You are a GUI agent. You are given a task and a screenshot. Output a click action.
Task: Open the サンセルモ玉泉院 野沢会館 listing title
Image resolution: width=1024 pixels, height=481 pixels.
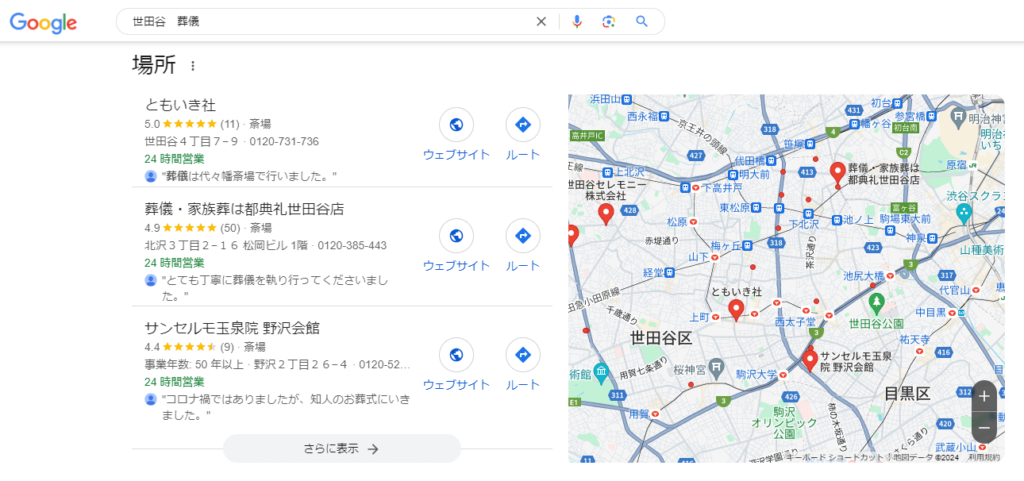point(232,328)
